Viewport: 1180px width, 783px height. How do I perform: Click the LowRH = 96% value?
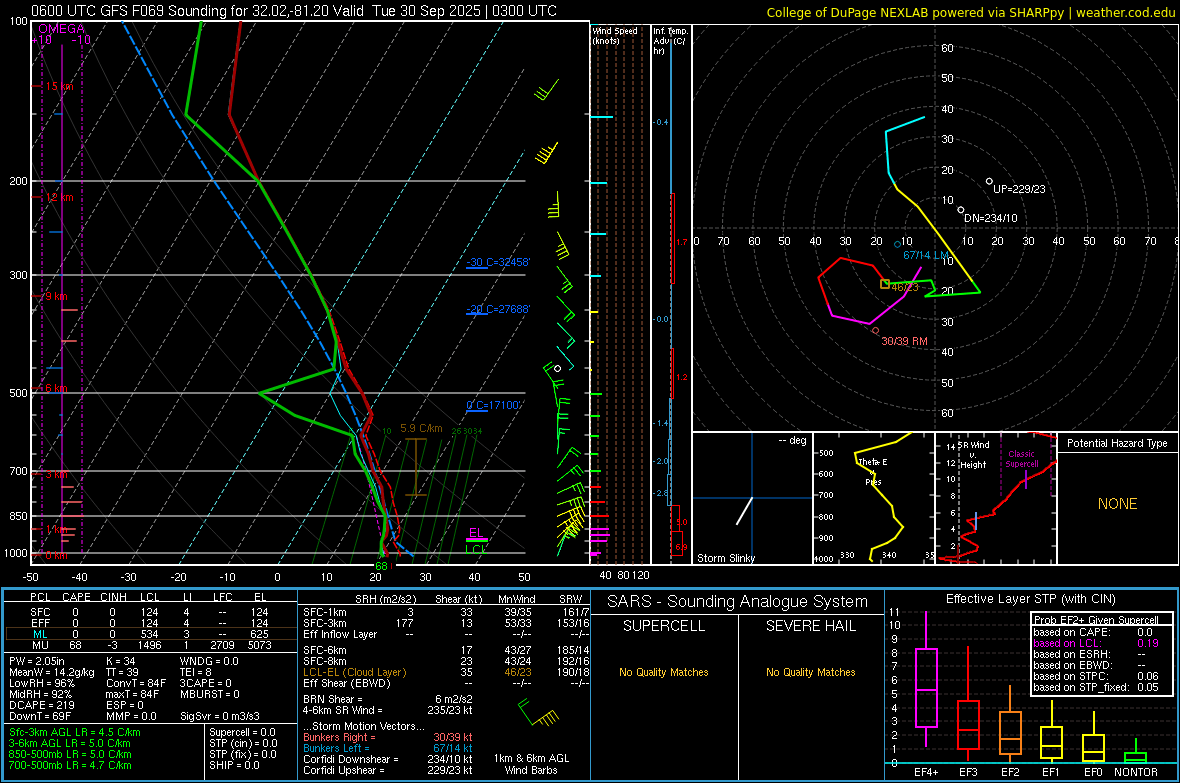tap(42, 683)
